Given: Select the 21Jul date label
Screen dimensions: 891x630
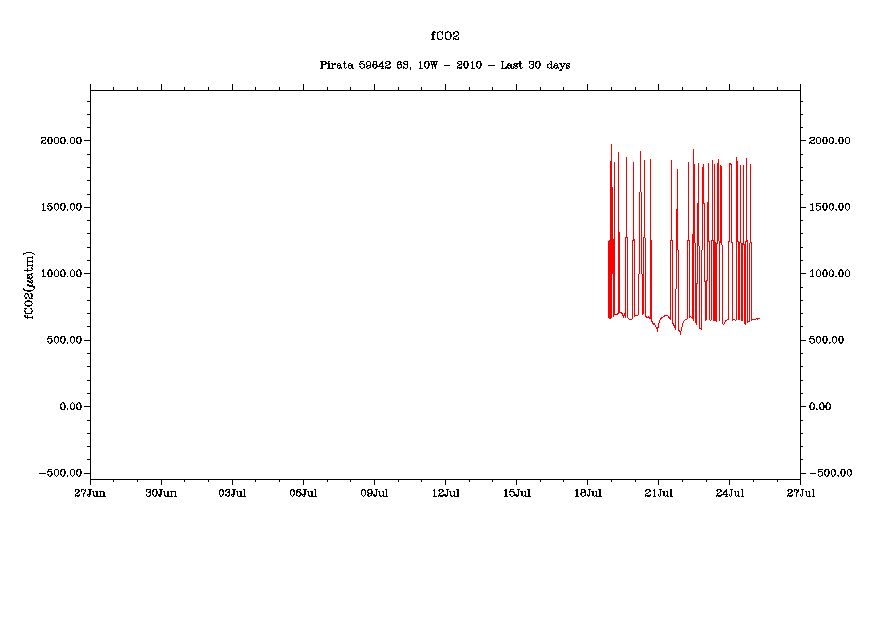Looking at the screenshot, I should click(658, 493).
